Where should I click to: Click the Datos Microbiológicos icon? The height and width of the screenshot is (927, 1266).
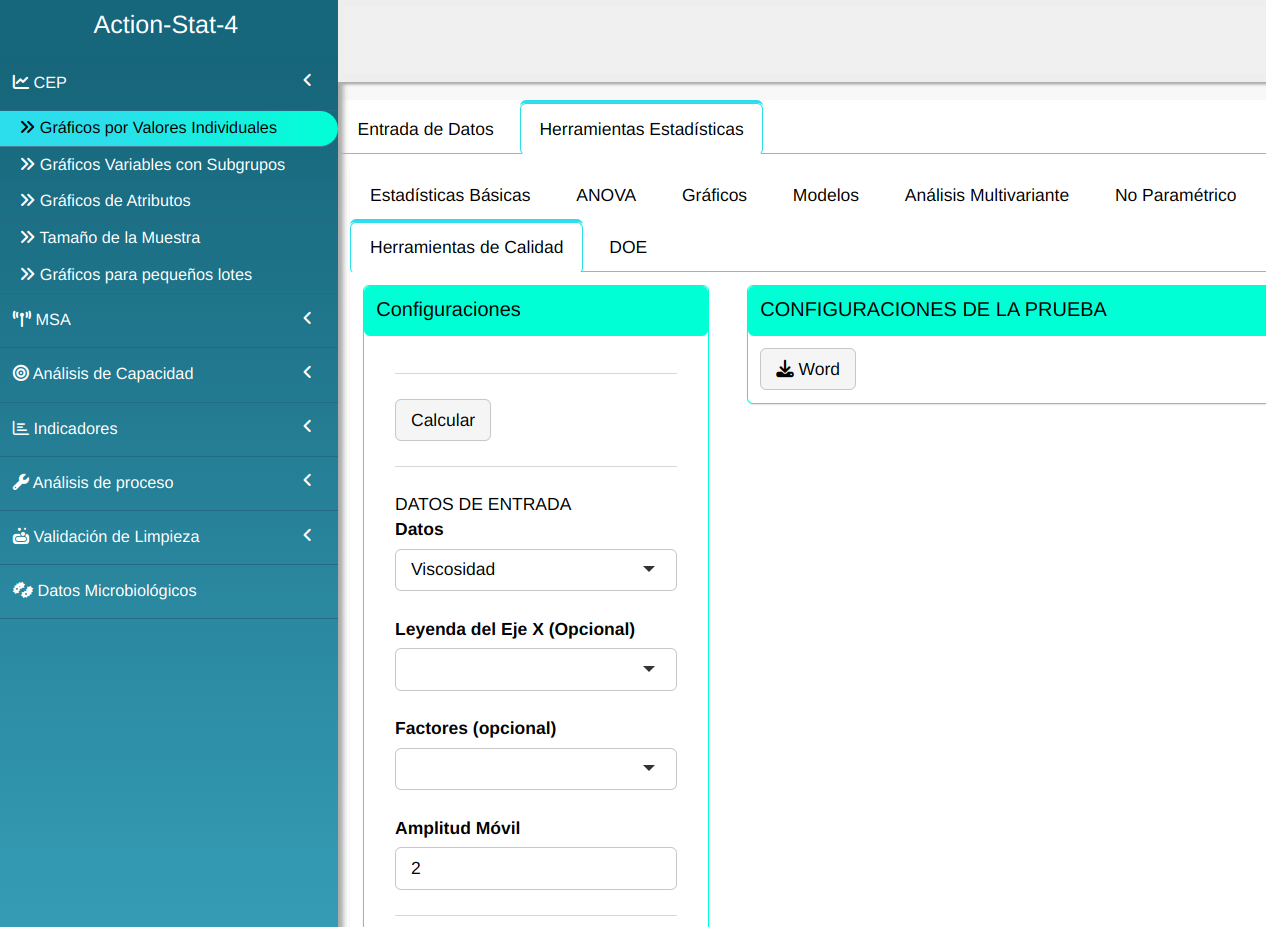(x=22, y=590)
